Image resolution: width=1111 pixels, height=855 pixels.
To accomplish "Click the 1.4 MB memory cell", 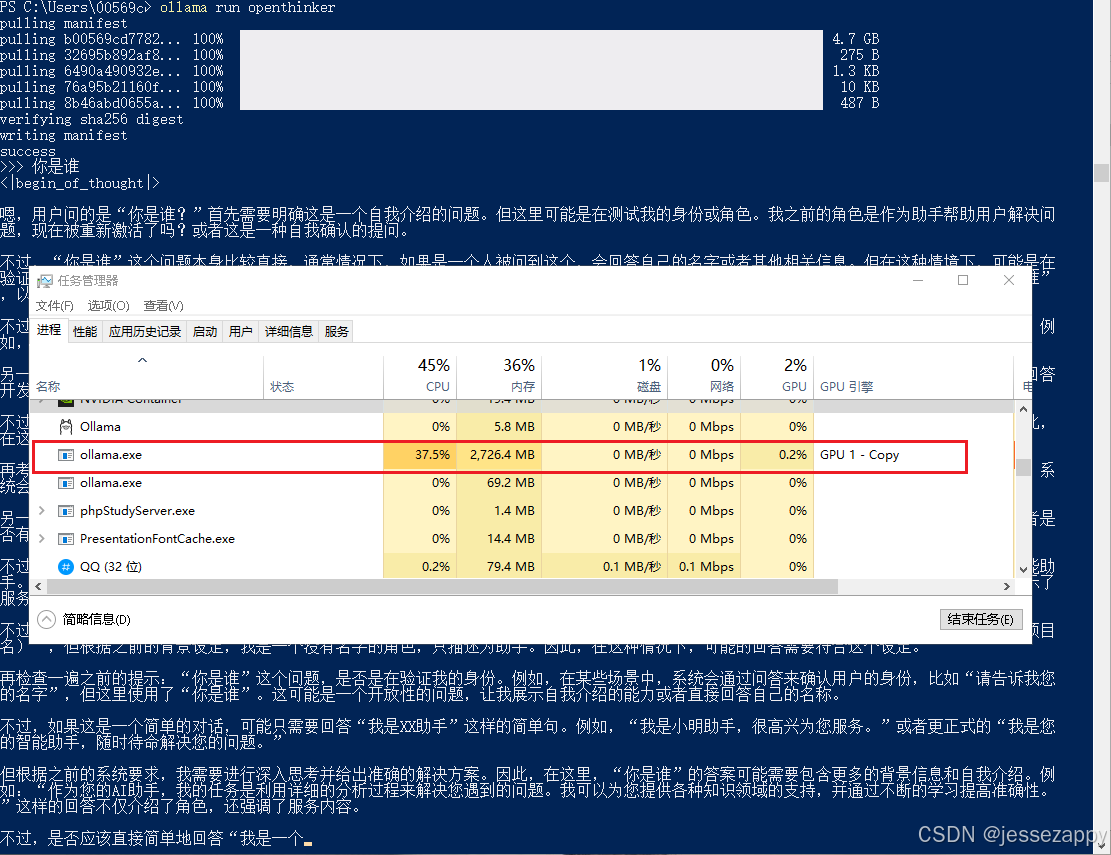I will pyautogui.click(x=499, y=511).
